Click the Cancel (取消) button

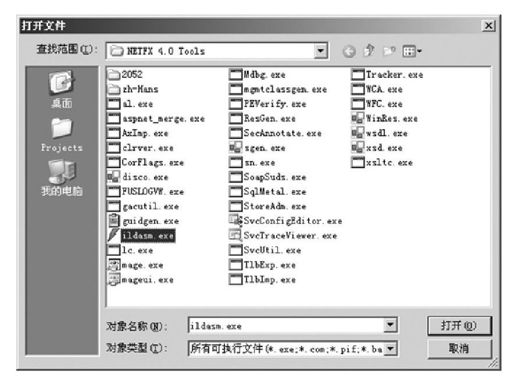[459, 349]
